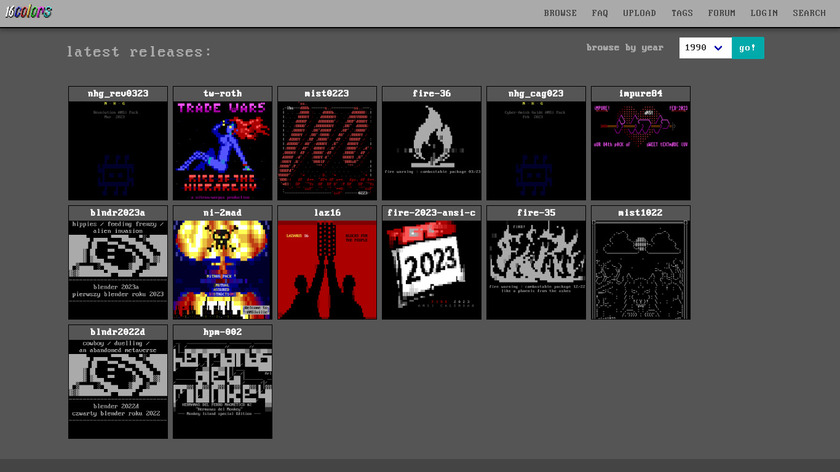Select the mist1022 release thumbnail
This screenshot has height=472, width=840.
(x=640, y=269)
